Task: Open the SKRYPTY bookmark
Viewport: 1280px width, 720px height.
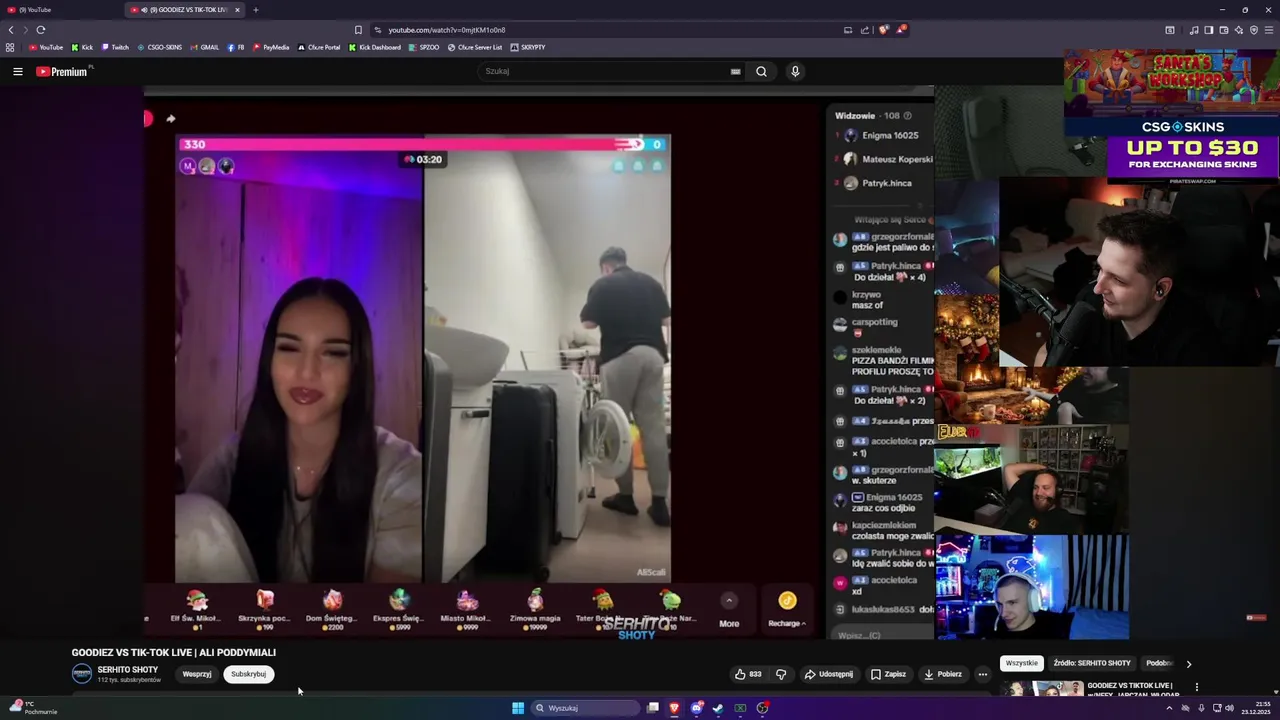Action: (x=528, y=47)
